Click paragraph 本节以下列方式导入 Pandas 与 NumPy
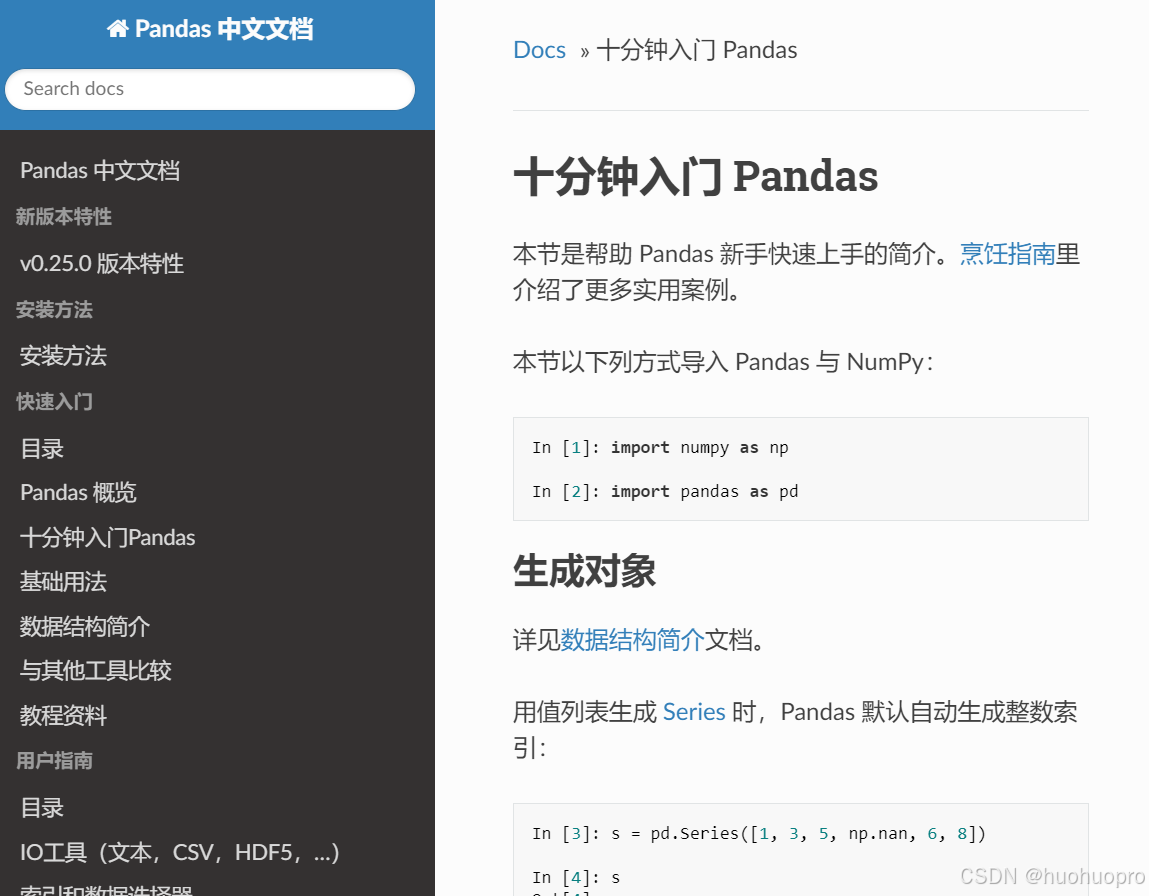This screenshot has height=896, width=1149. pyautogui.click(x=723, y=362)
